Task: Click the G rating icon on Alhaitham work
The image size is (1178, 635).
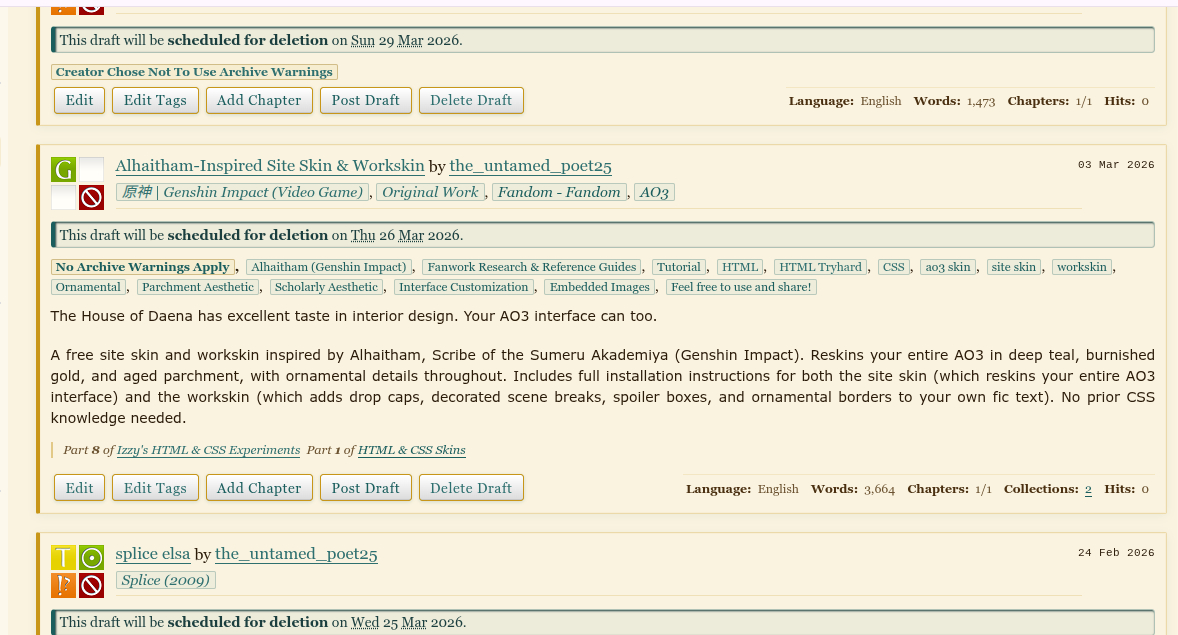Action: click(x=63, y=169)
